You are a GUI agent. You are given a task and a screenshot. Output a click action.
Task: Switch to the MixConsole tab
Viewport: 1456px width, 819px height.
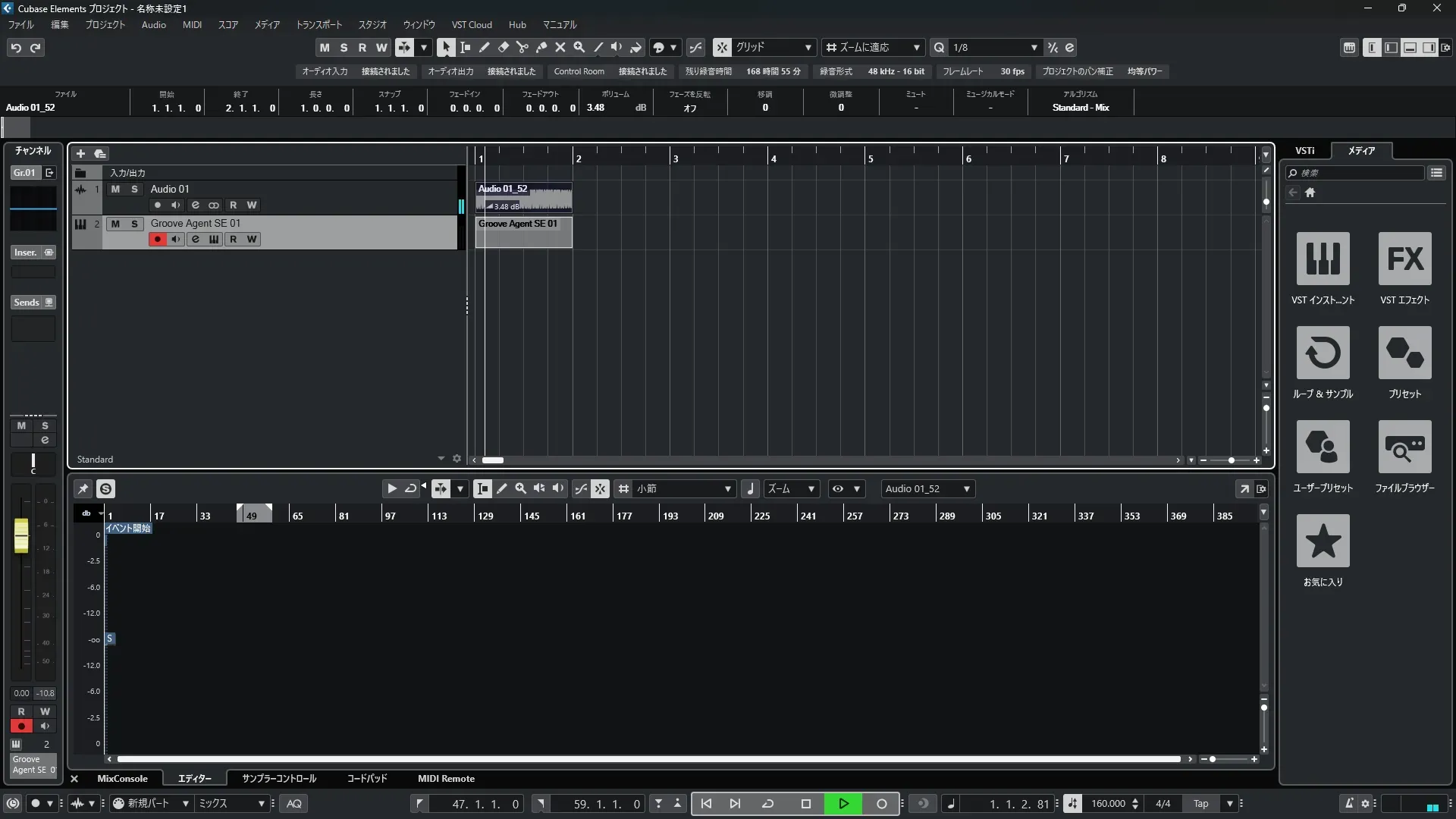pos(122,779)
